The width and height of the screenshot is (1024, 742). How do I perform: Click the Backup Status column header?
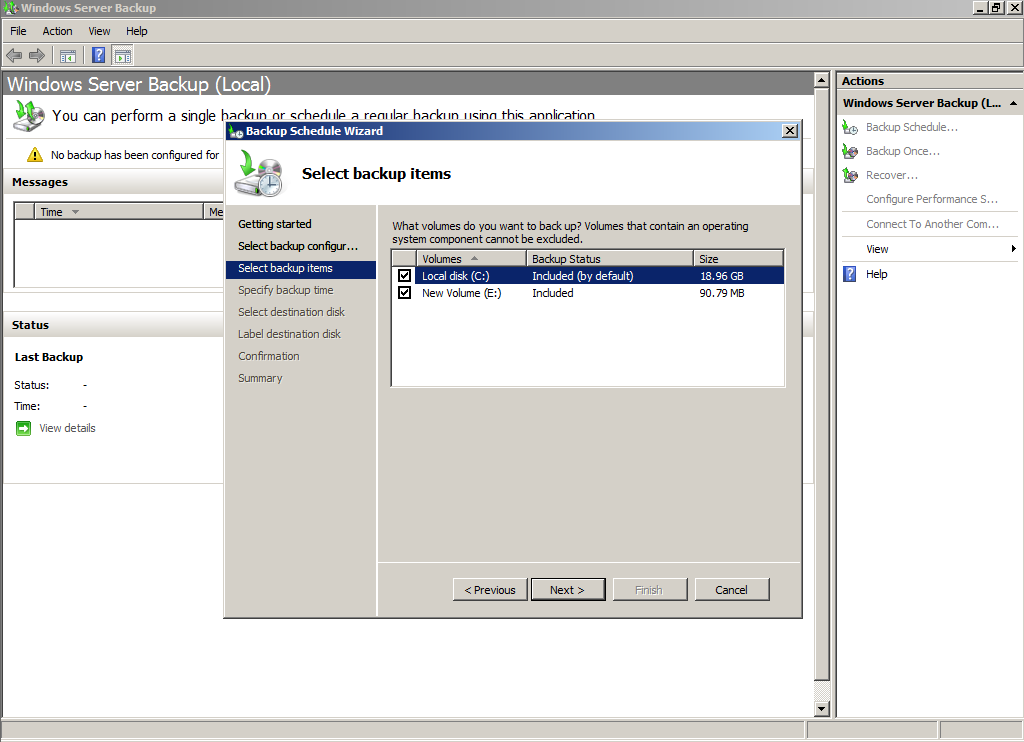(x=609, y=259)
